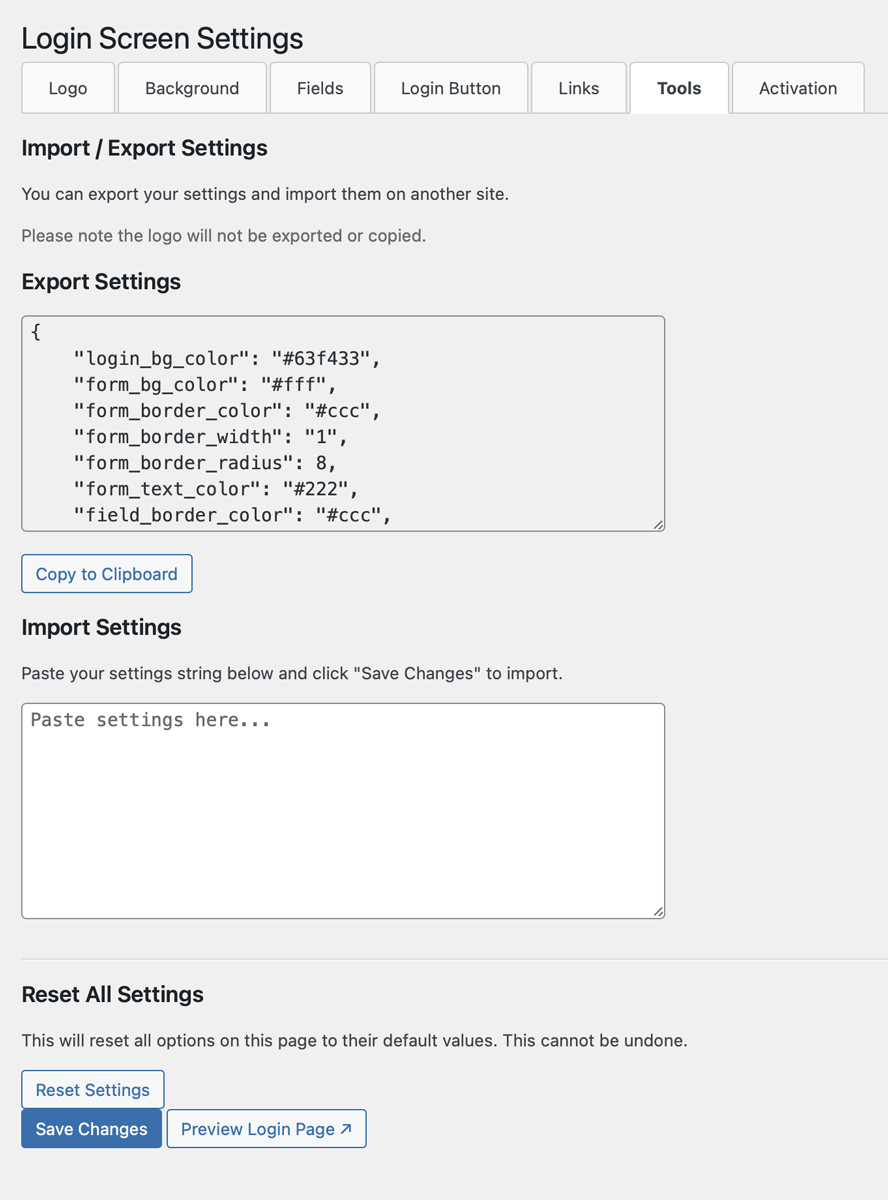Click the Reset All Settings heading
Screen dimensions: 888x1200
click(x=112, y=994)
